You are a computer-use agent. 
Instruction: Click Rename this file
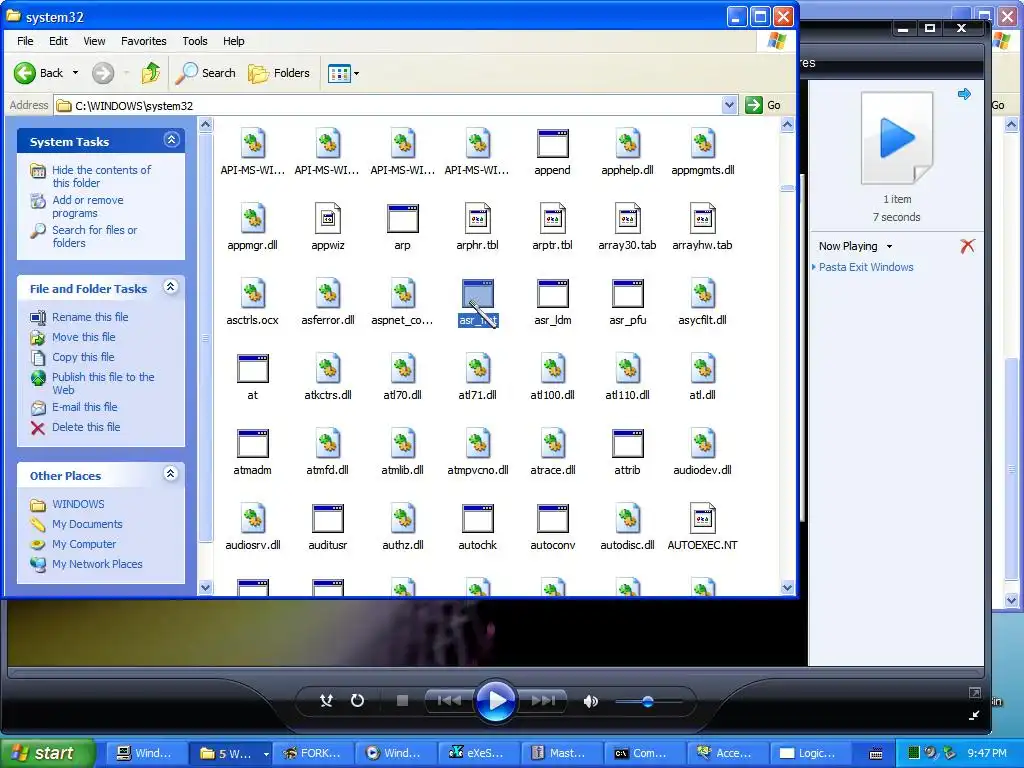[90, 317]
